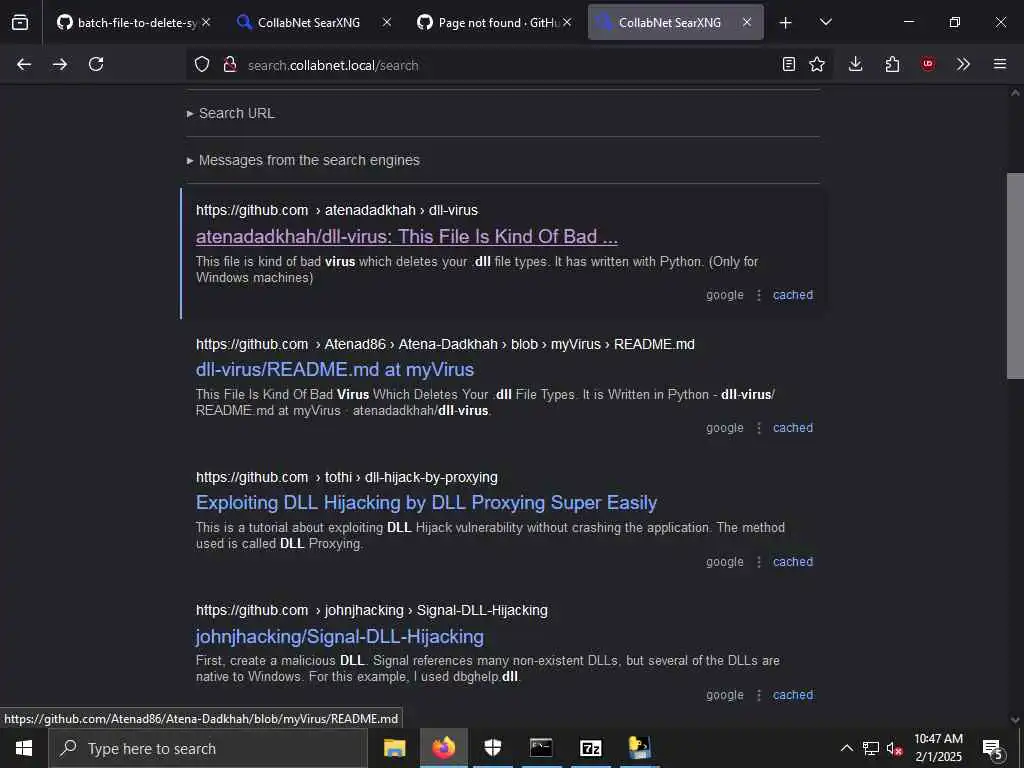Close the Page not found GitHub tab
Screen dimensions: 1024x768
coord(567,22)
